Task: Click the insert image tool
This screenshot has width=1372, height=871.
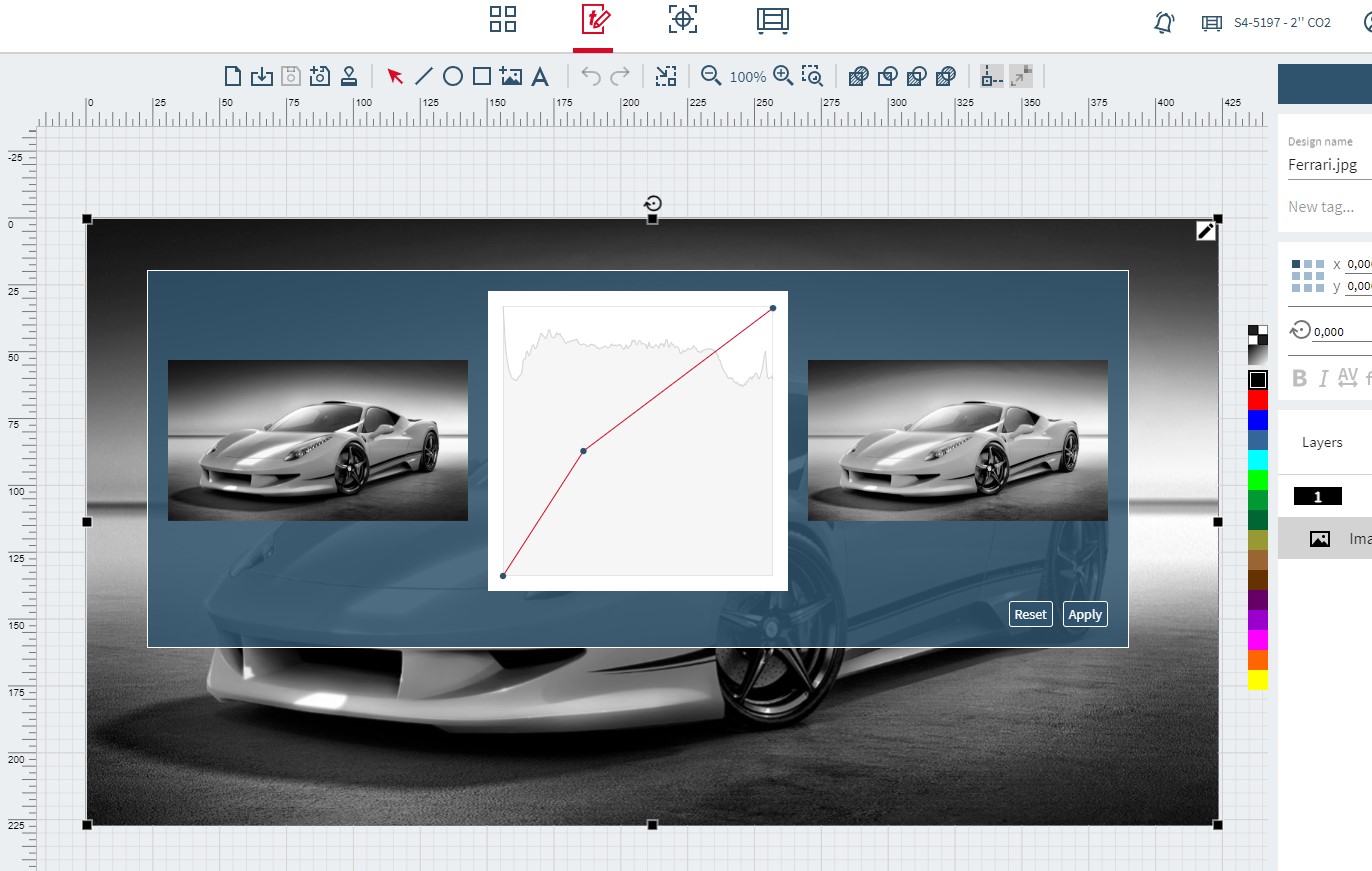Action: pos(511,76)
